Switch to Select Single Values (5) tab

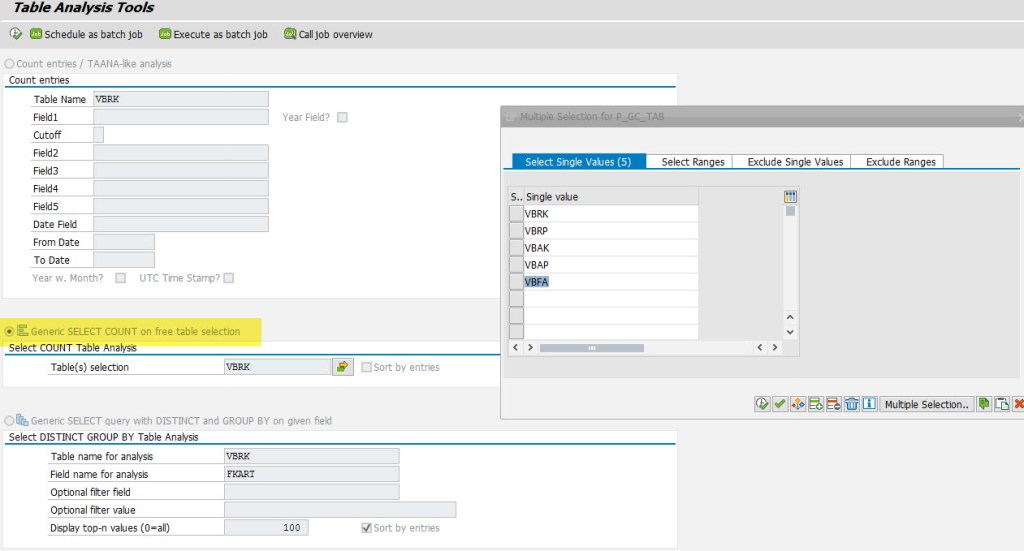[579, 162]
